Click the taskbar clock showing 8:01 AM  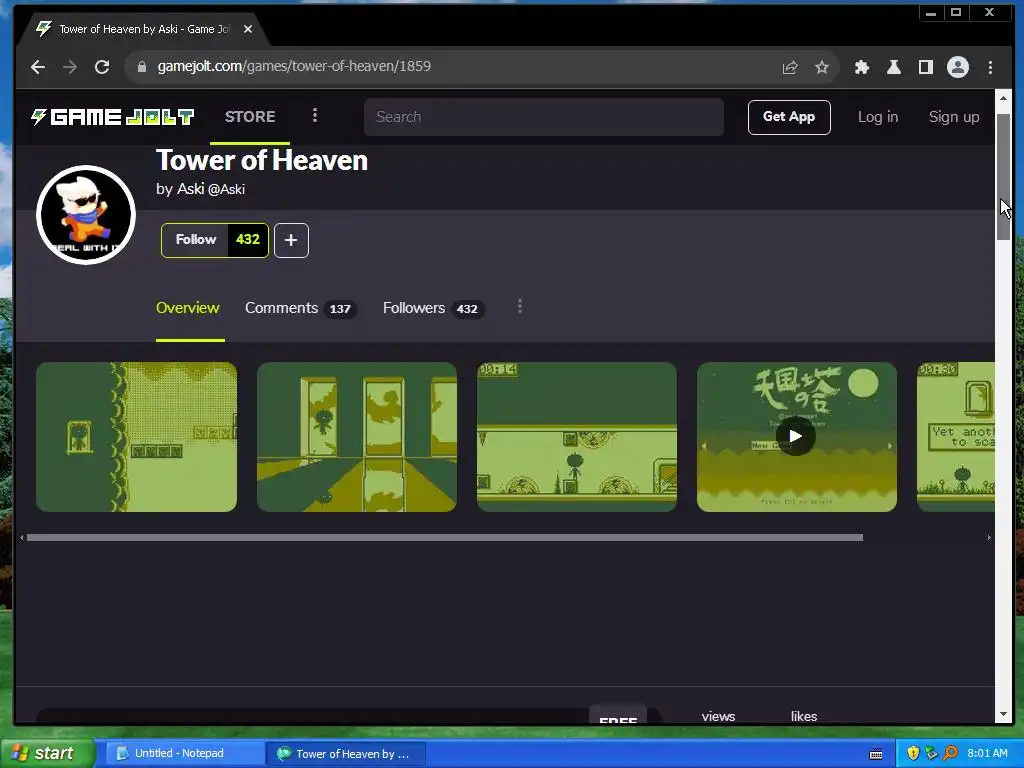click(987, 754)
